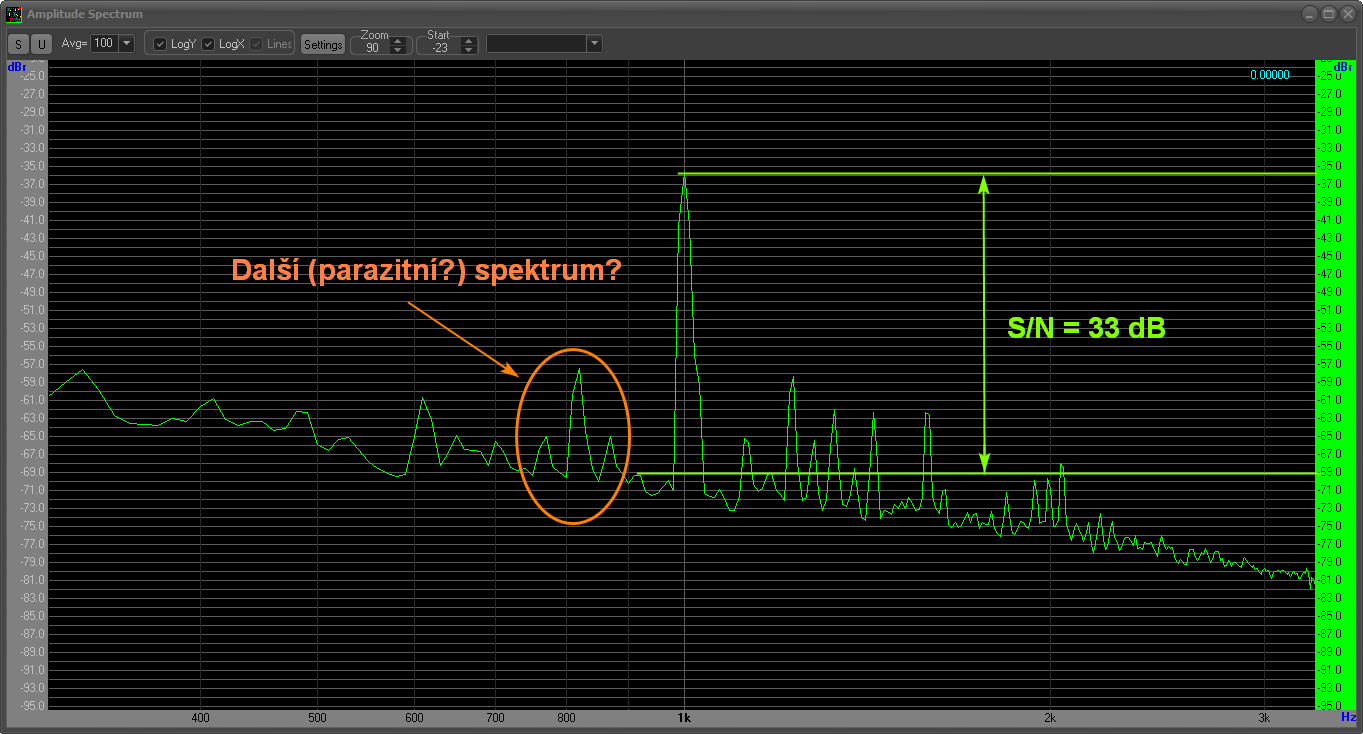Decrease Zoom value with down arrow

click(x=398, y=49)
